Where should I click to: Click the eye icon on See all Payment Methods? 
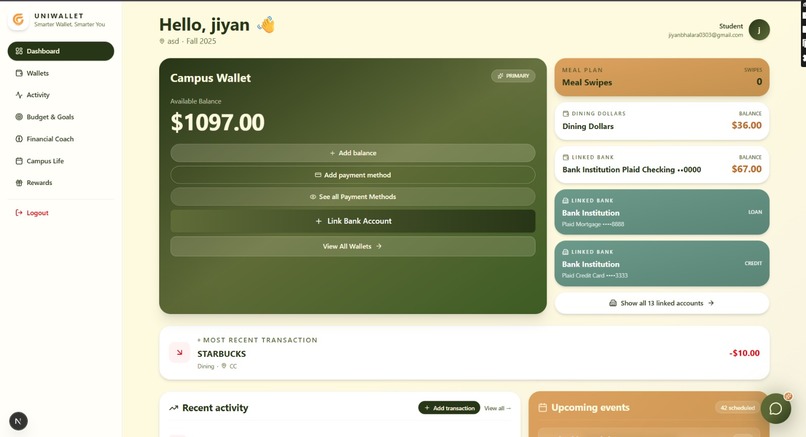(x=313, y=197)
